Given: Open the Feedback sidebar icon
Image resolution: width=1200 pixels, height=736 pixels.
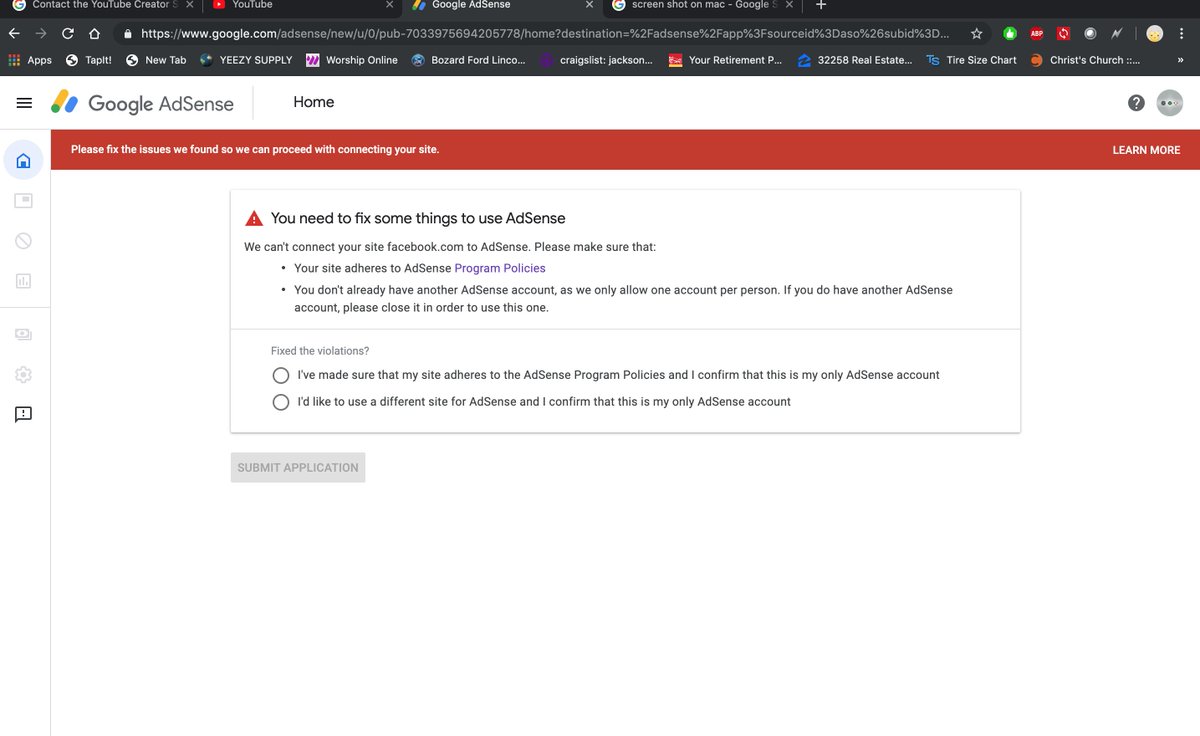Looking at the screenshot, I should [24, 413].
